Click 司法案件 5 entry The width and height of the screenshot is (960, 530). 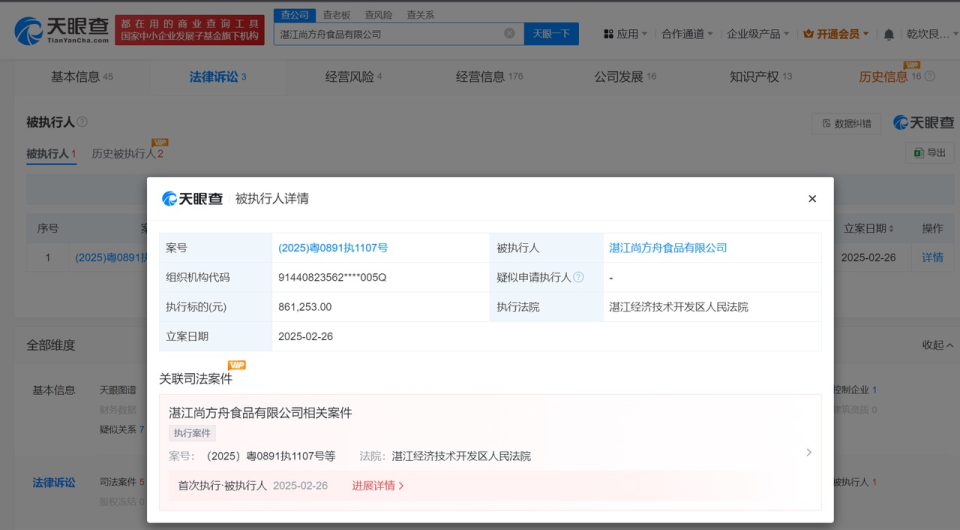[121, 482]
